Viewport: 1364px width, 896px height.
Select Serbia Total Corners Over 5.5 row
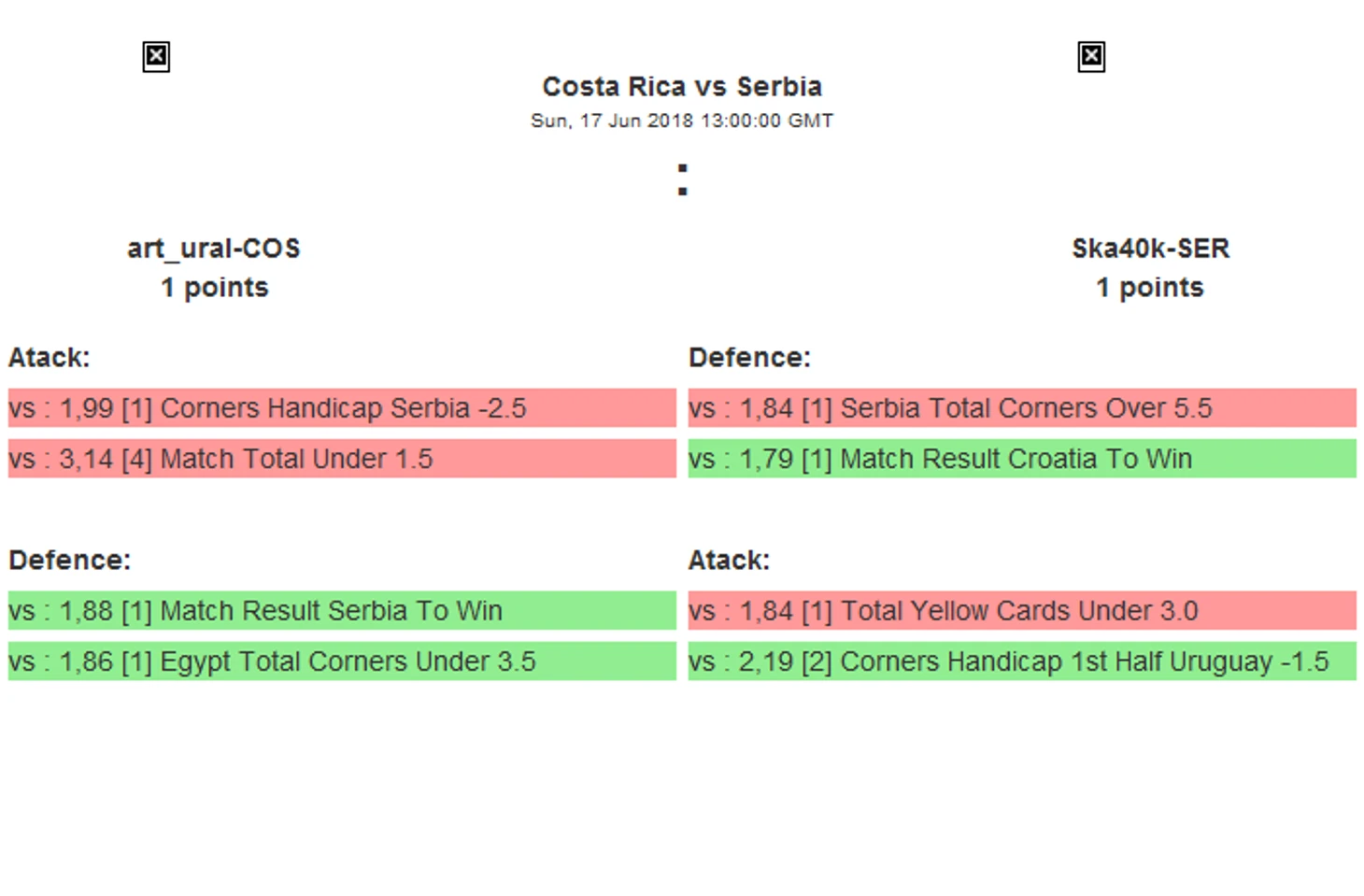[x=1022, y=408]
